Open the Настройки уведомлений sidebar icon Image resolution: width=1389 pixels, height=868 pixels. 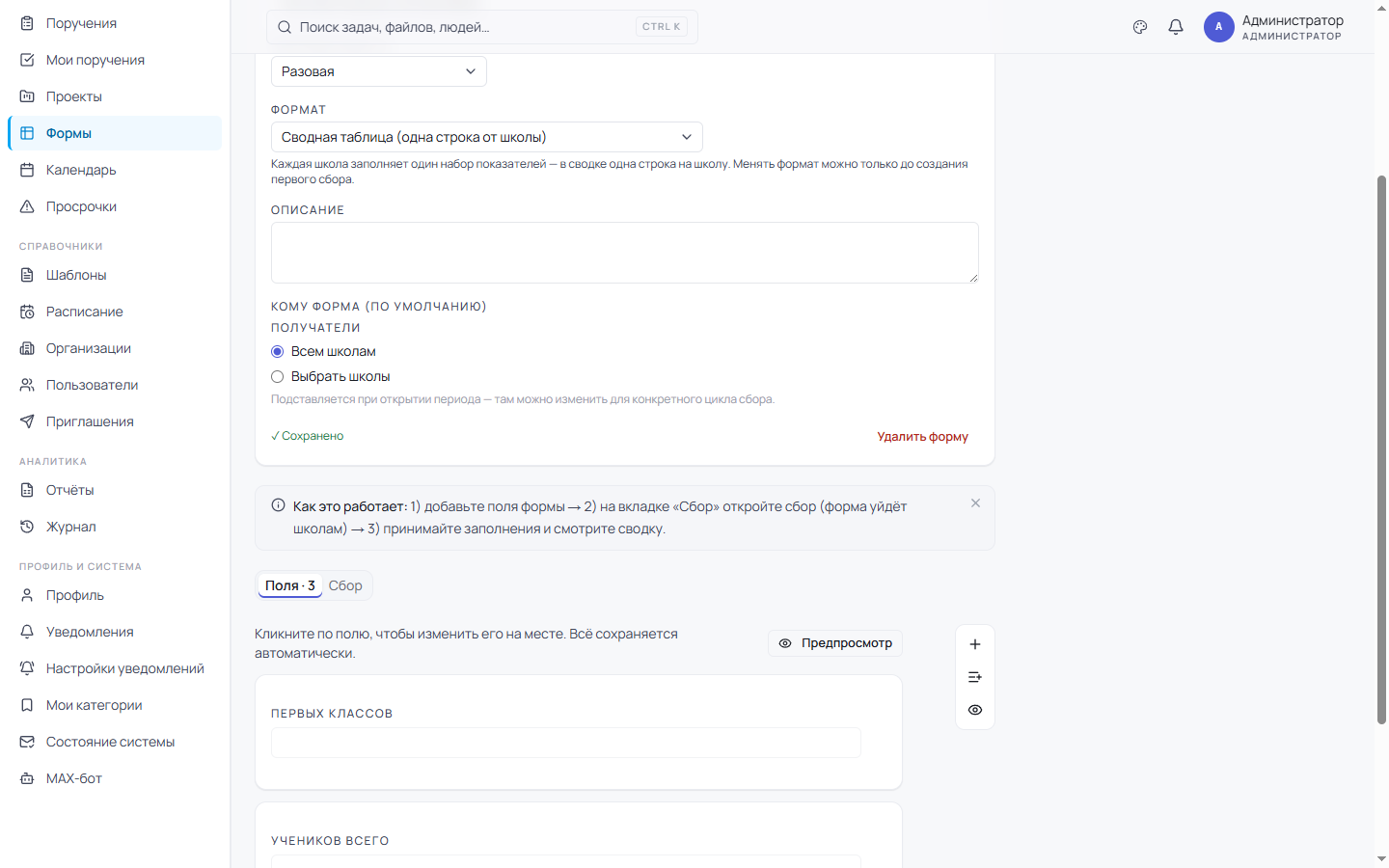coord(27,668)
